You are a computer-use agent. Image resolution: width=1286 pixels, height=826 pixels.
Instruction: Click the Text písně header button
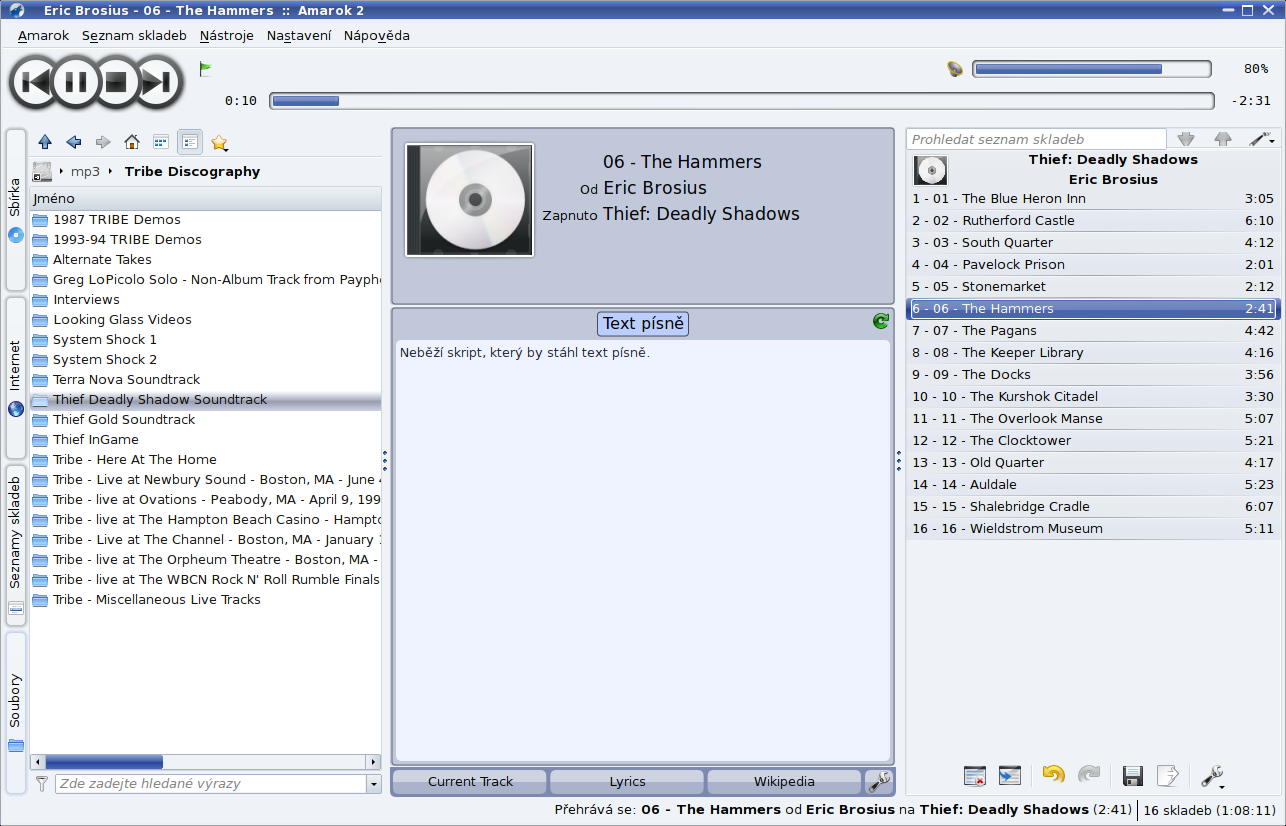(x=643, y=323)
